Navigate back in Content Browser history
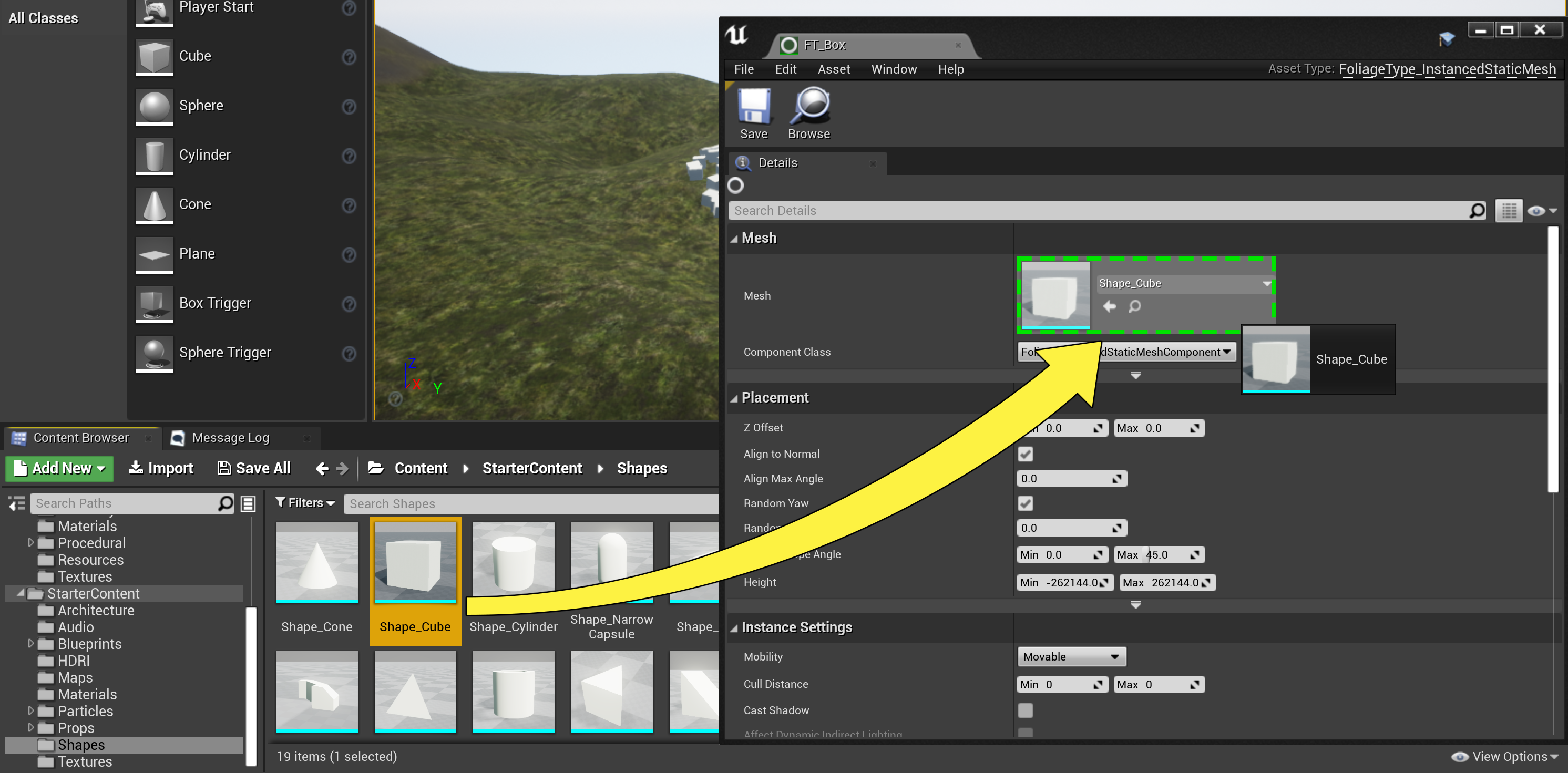Viewport: 1568px width, 773px height. coord(322,468)
